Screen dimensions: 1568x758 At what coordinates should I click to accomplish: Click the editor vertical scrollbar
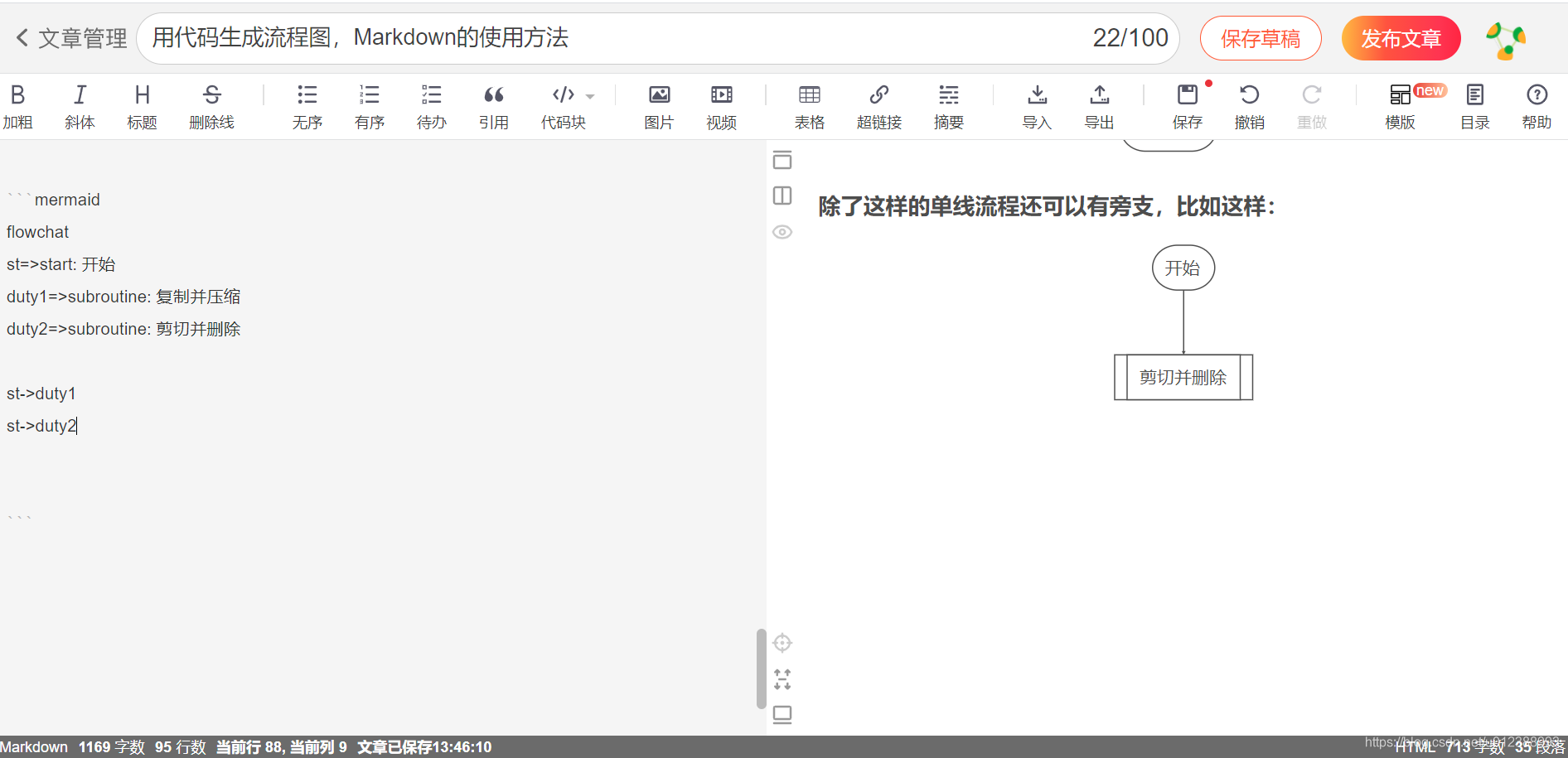point(761,669)
